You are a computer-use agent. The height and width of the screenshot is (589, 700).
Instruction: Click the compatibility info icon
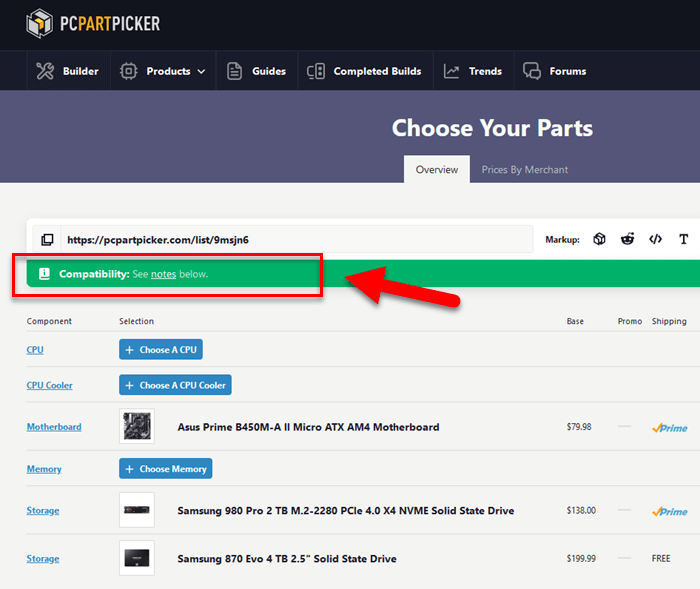tap(44, 274)
